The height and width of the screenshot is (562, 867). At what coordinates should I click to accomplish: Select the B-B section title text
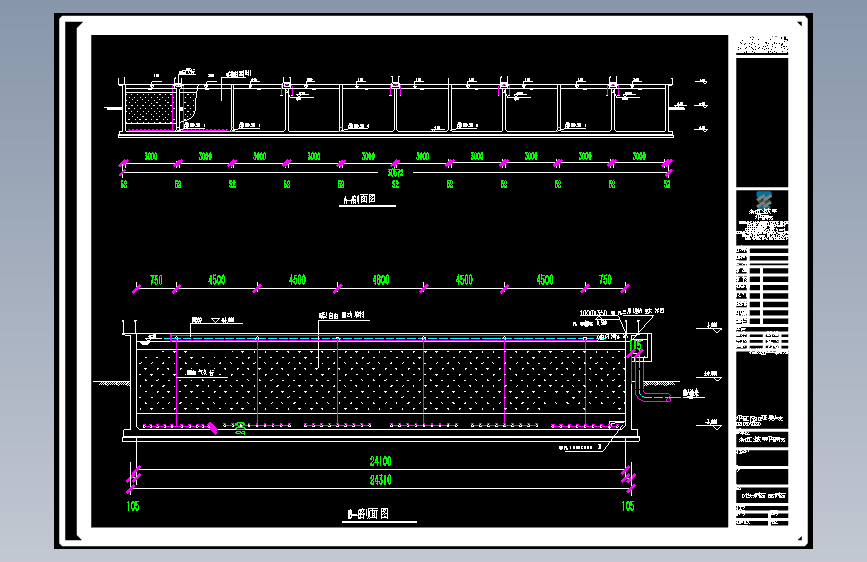368,514
